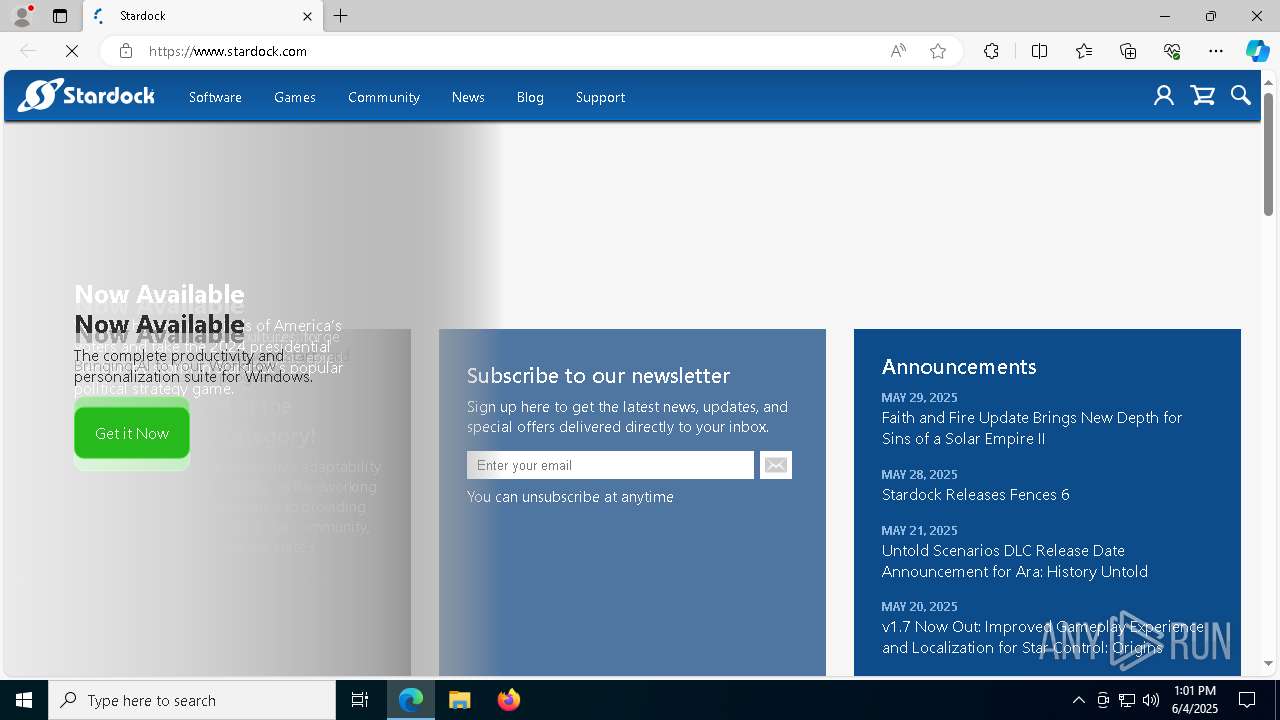This screenshot has height=720, width=1280.
Task: Open the Support menu
Action: pos(600,97)
